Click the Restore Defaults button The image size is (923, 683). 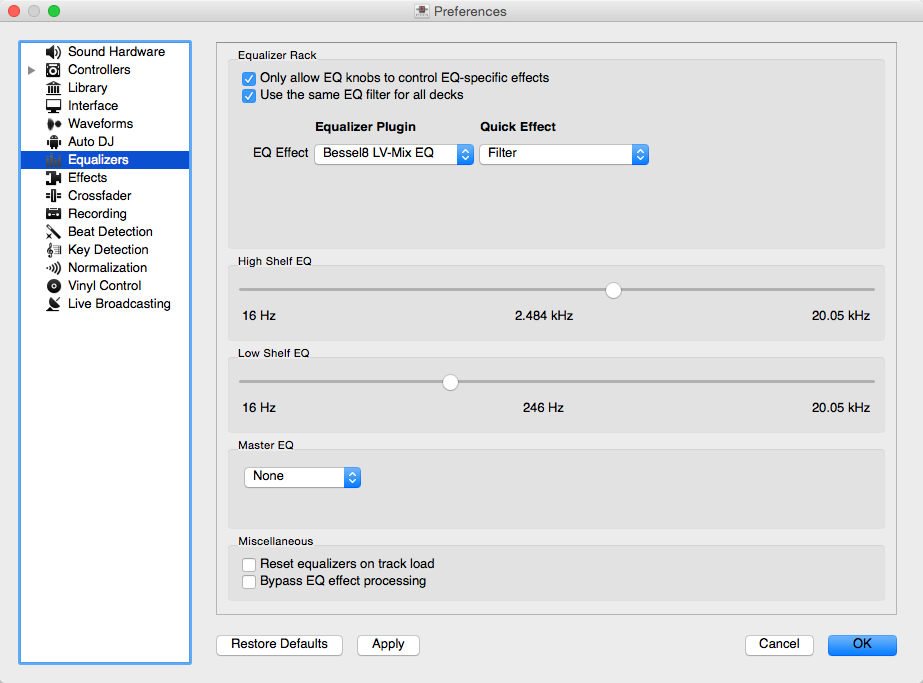point(279,645)
